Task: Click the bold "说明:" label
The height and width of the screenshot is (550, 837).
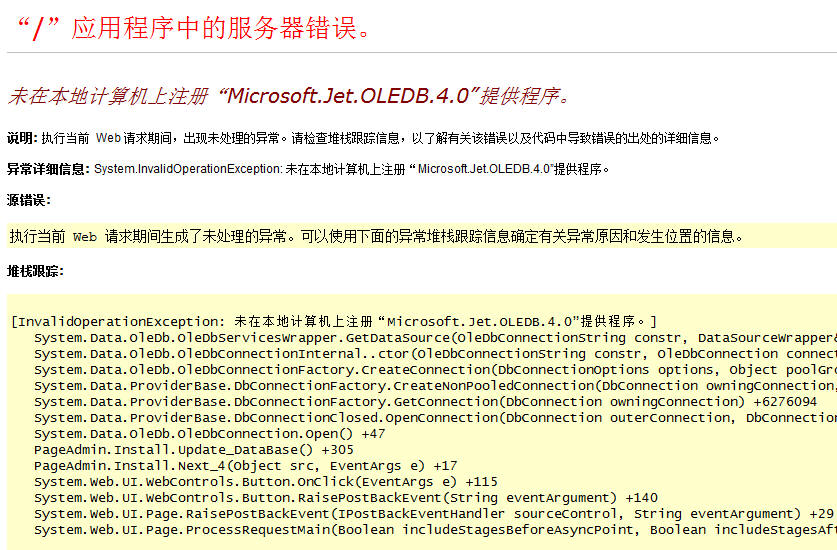Action: [x=22, y=138]
